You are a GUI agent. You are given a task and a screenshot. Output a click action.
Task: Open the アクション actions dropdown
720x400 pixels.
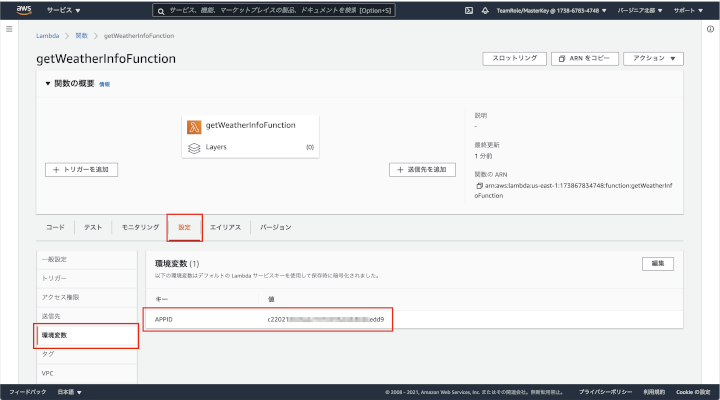tap(653, 58)
